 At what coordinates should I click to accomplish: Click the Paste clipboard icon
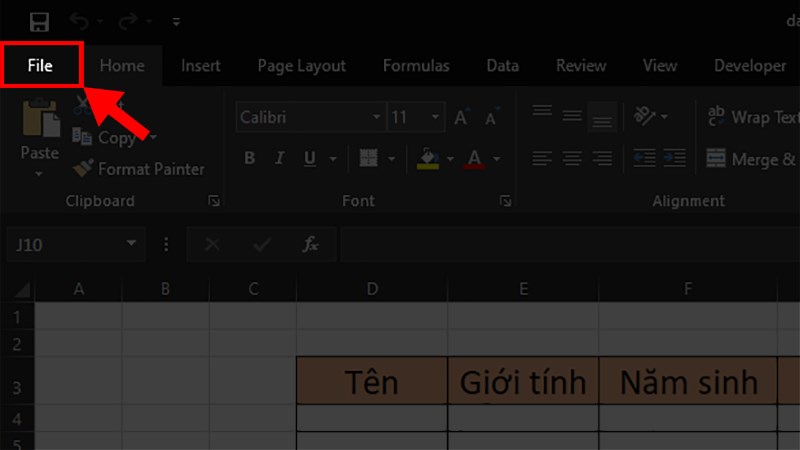40,118
